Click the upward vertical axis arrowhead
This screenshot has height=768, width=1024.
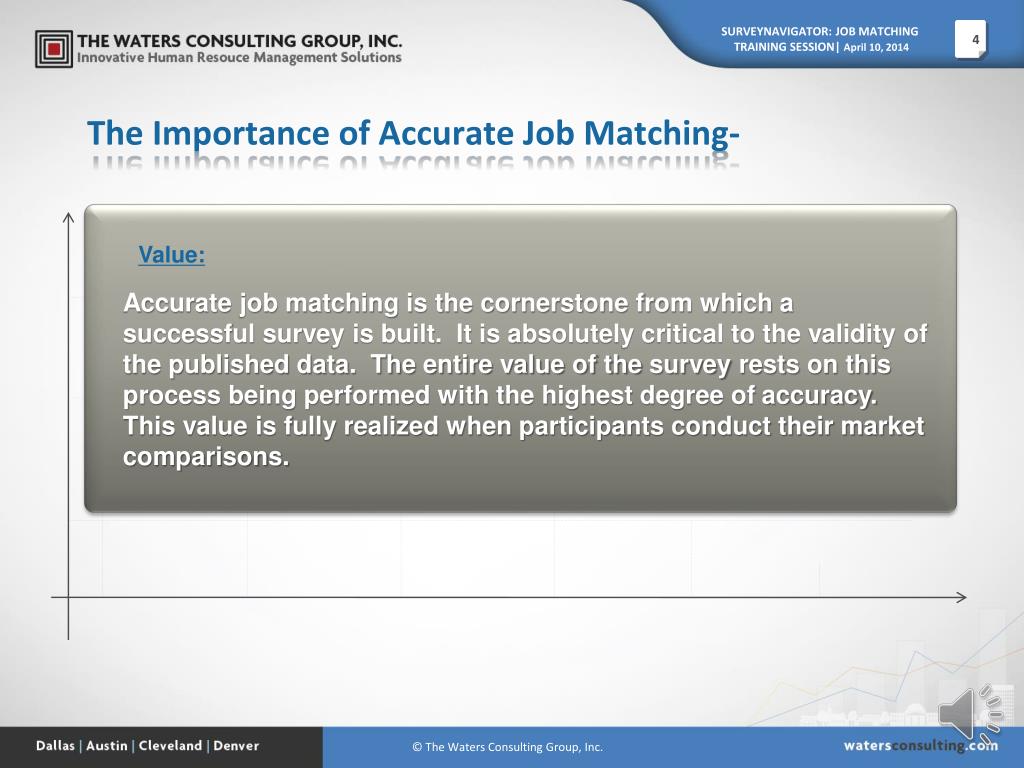[x=68, y=217]
